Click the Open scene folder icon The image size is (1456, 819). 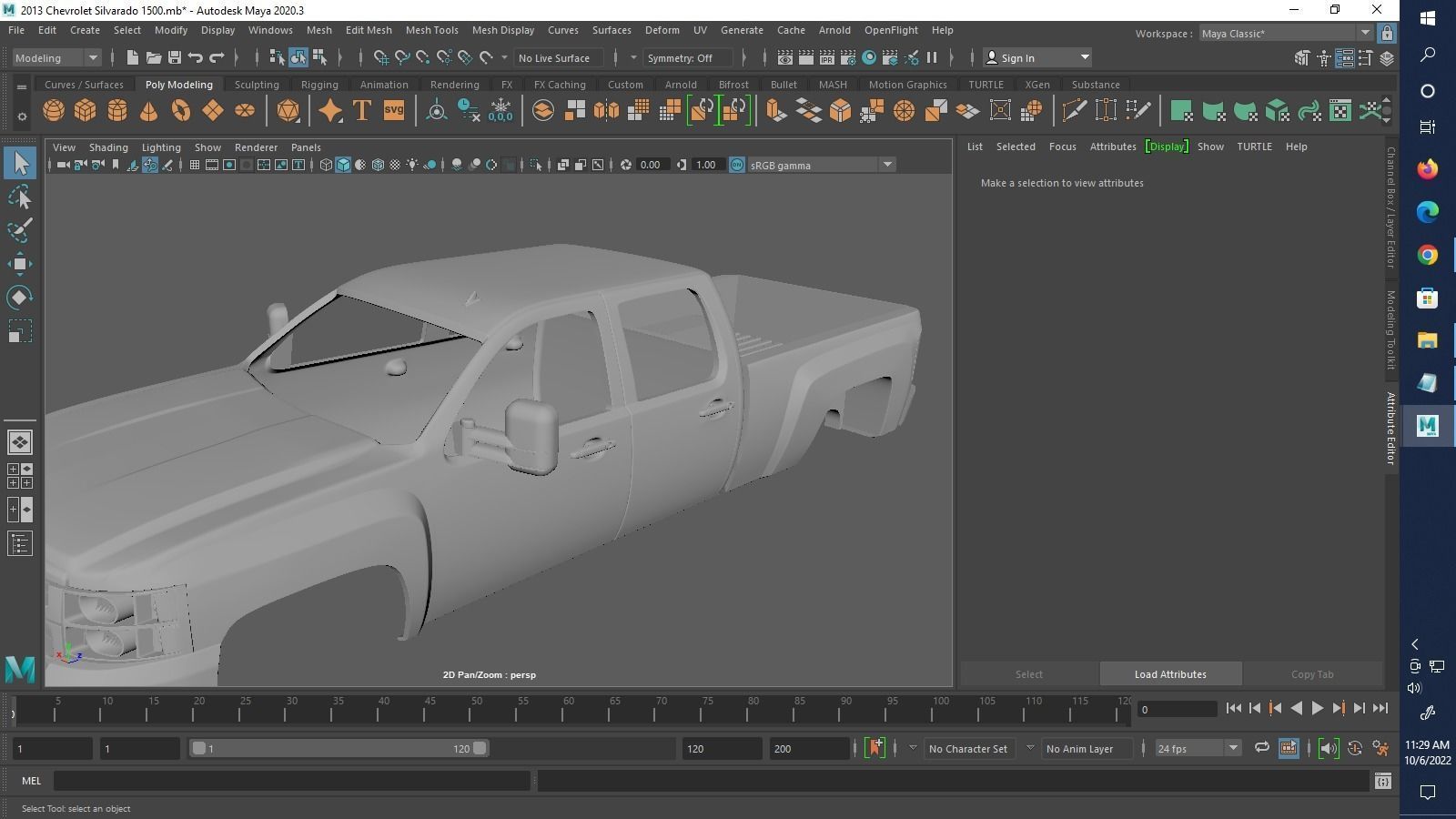pyautogui.click(x=154, y=57)
